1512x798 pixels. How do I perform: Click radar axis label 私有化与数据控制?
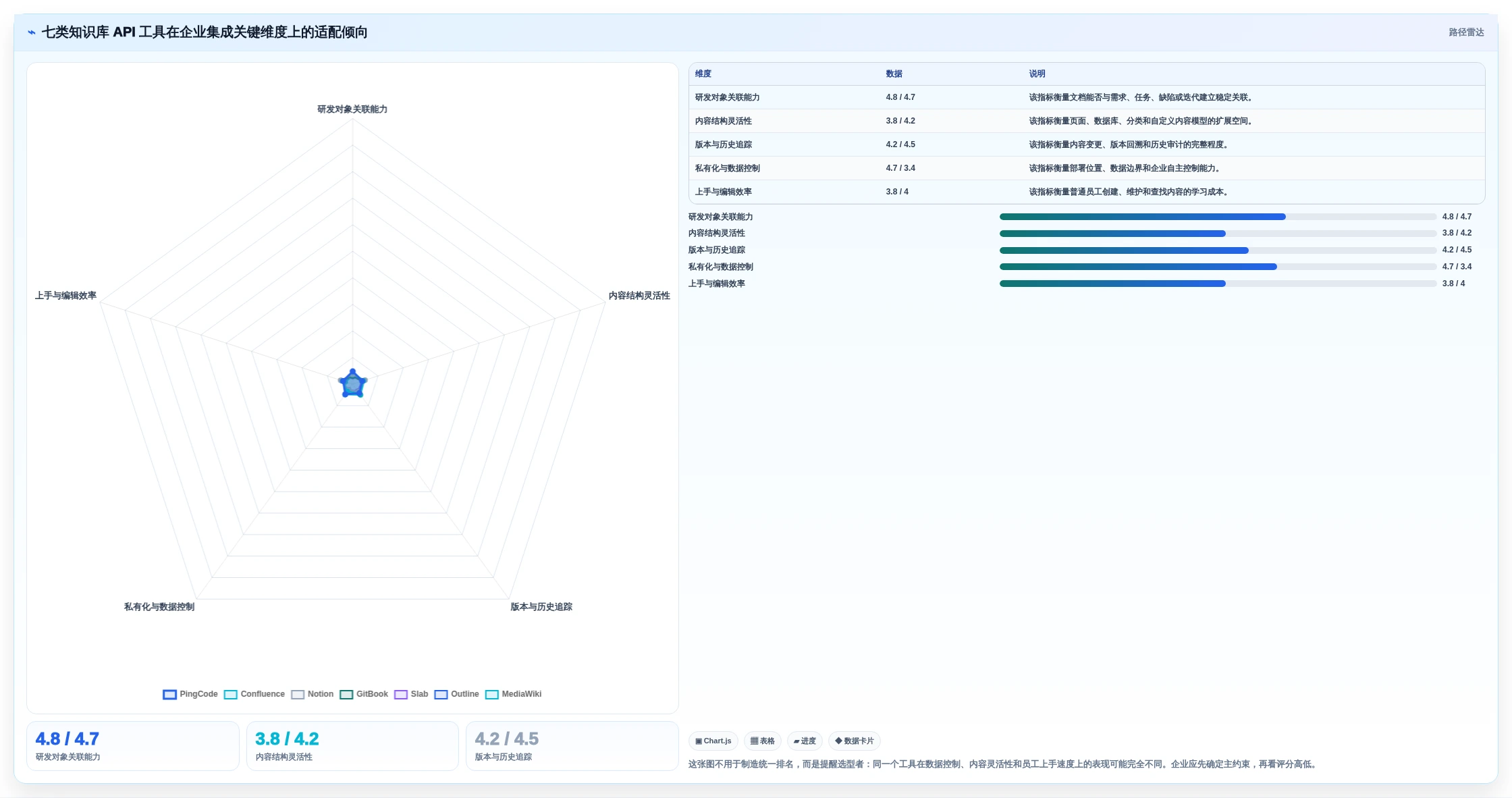coord(159,607)
